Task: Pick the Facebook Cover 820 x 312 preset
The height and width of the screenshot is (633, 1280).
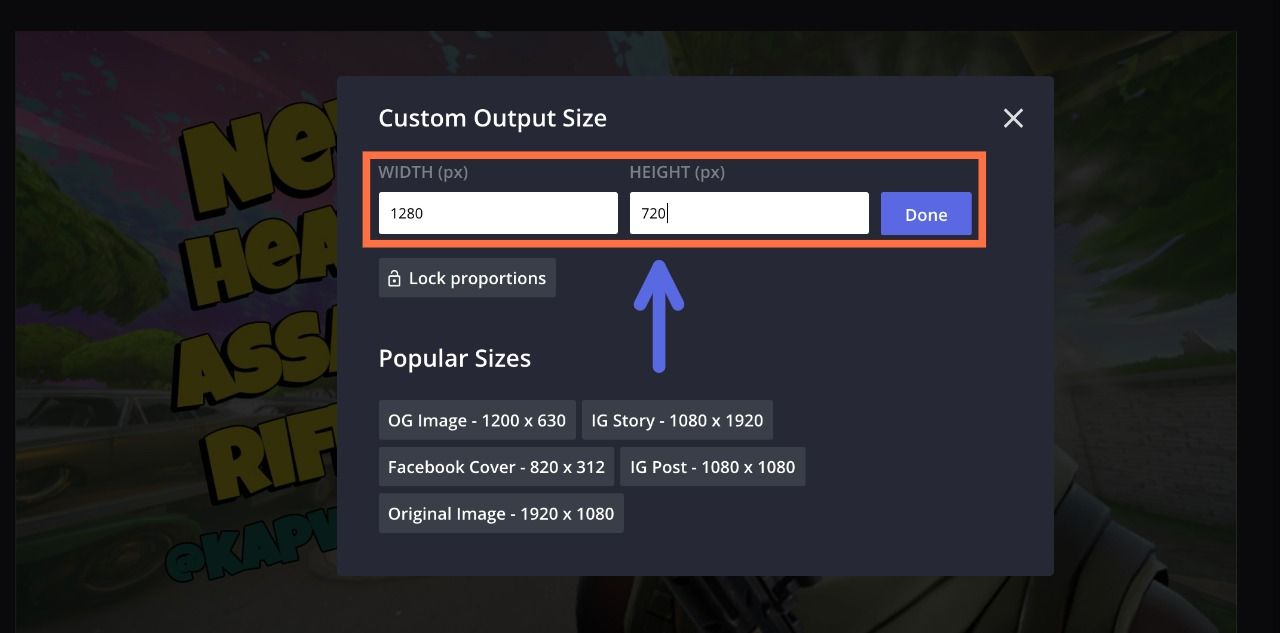Action: click(496, 467)
